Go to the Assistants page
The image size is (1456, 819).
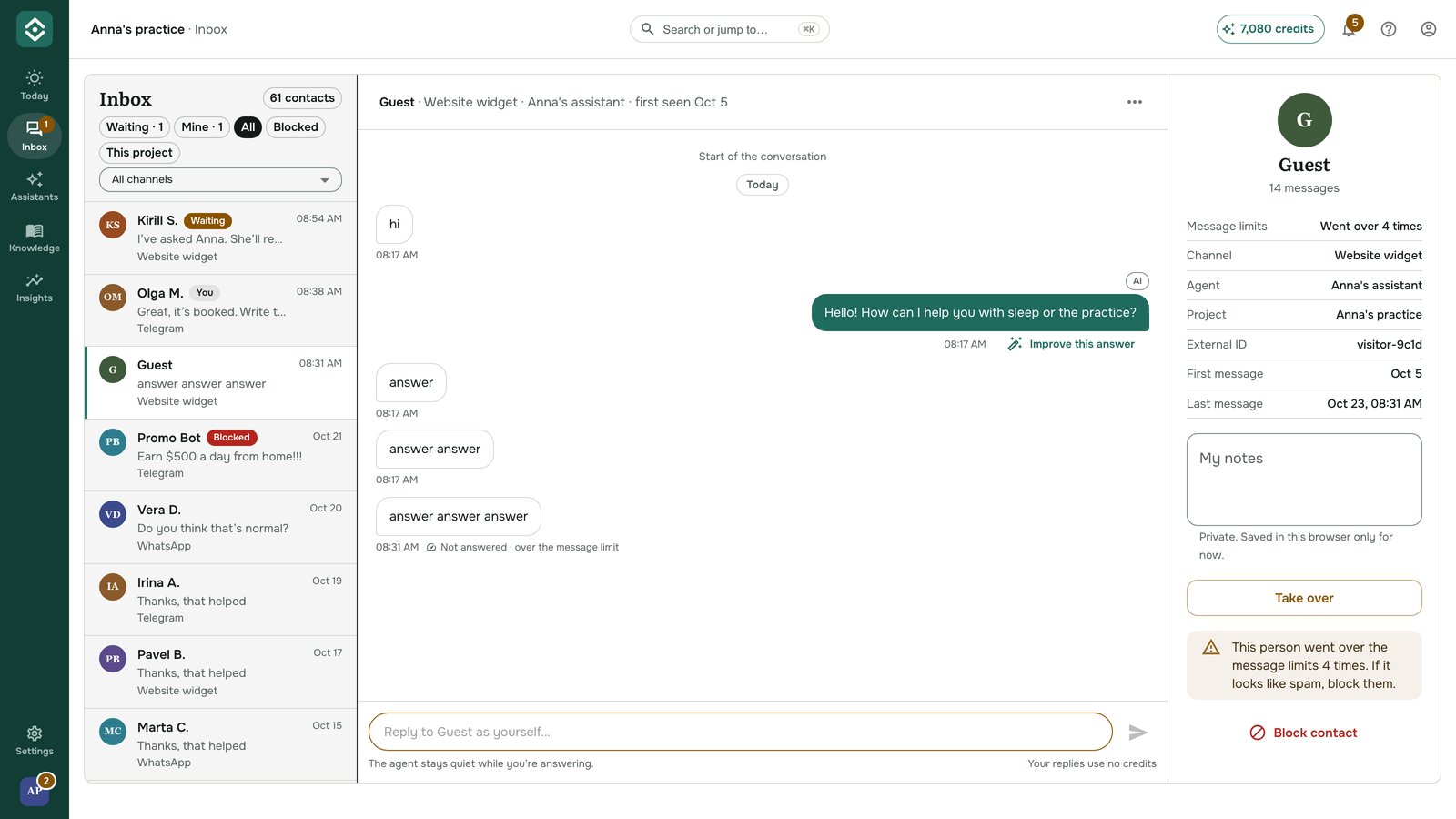coord(35,187)
